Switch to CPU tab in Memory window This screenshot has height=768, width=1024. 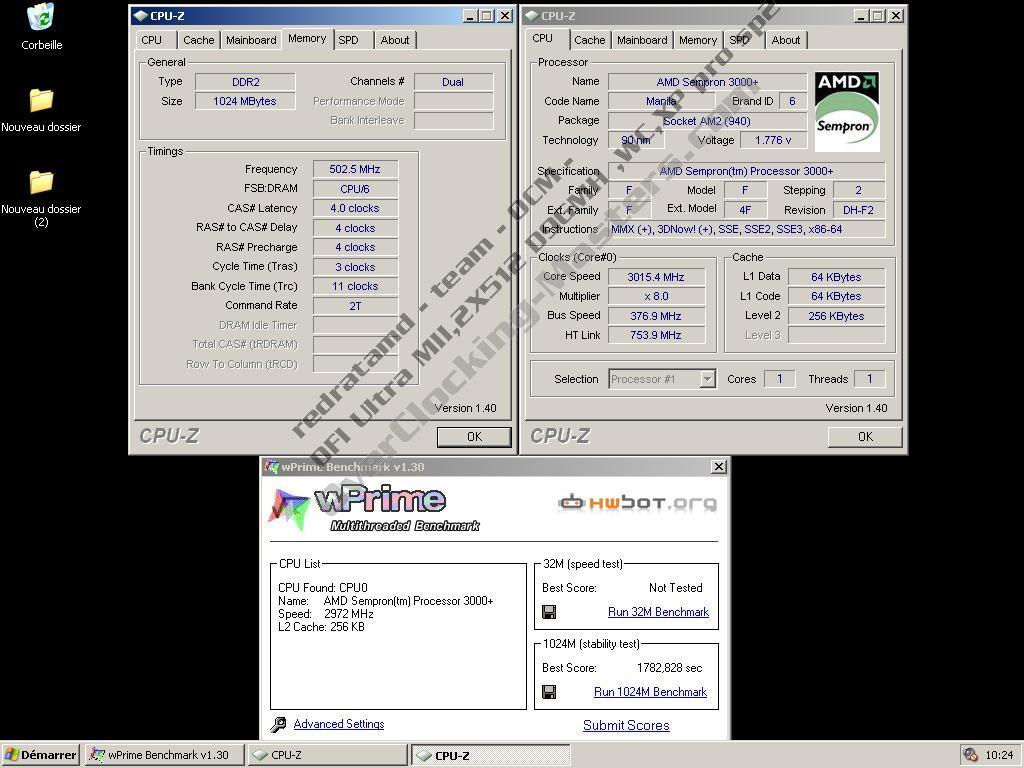point(152,40)
